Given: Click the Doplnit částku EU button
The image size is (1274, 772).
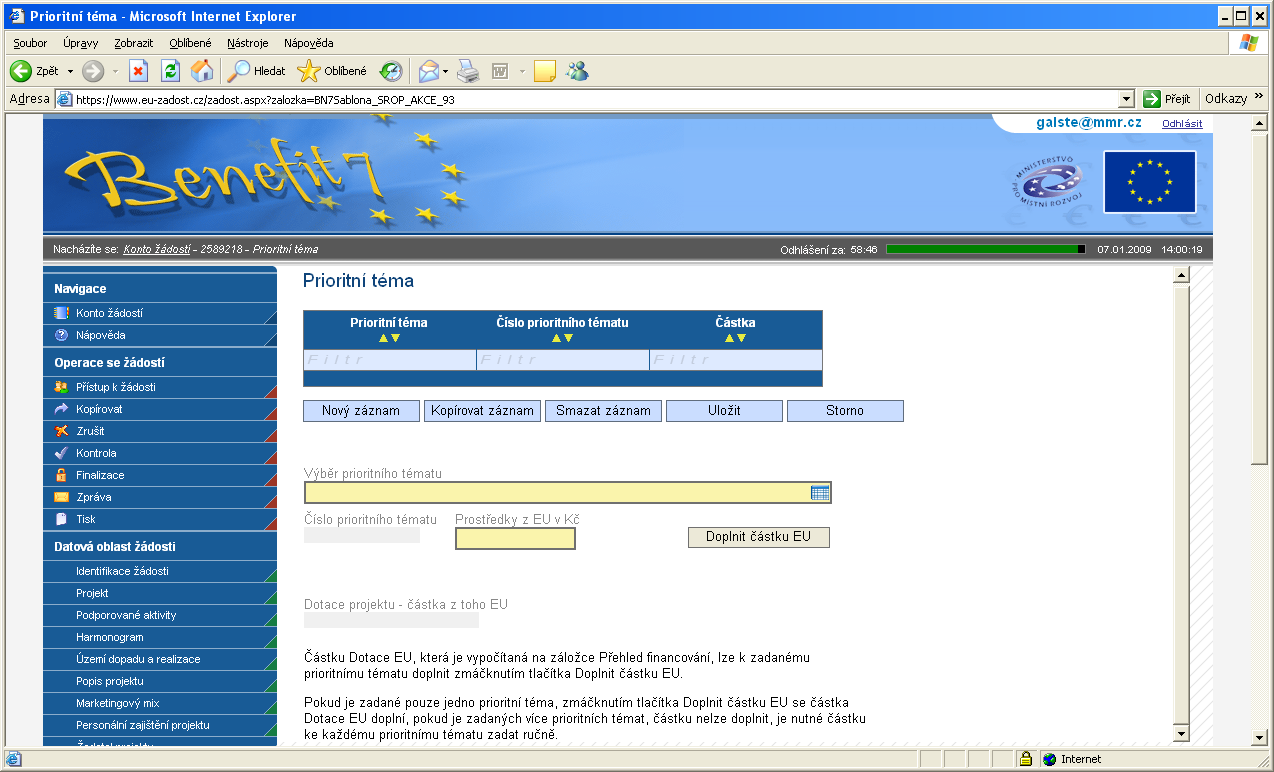Looking at the screenshot, I should (759, 537).
